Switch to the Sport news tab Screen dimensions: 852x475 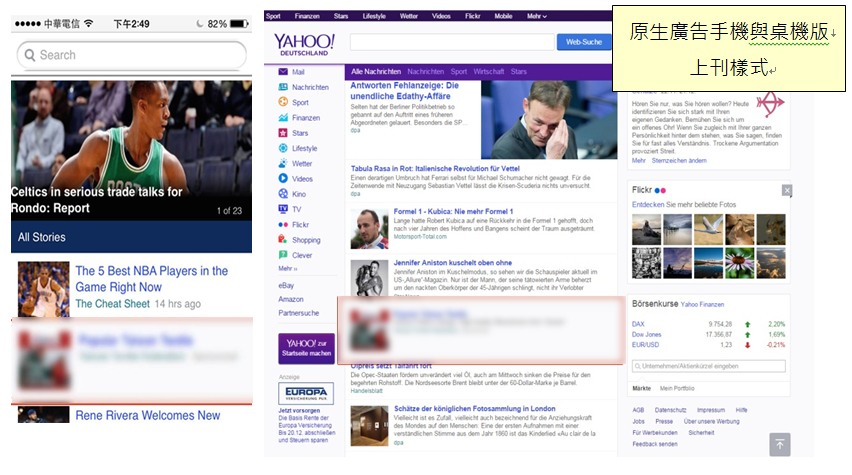tap(459, 72)
